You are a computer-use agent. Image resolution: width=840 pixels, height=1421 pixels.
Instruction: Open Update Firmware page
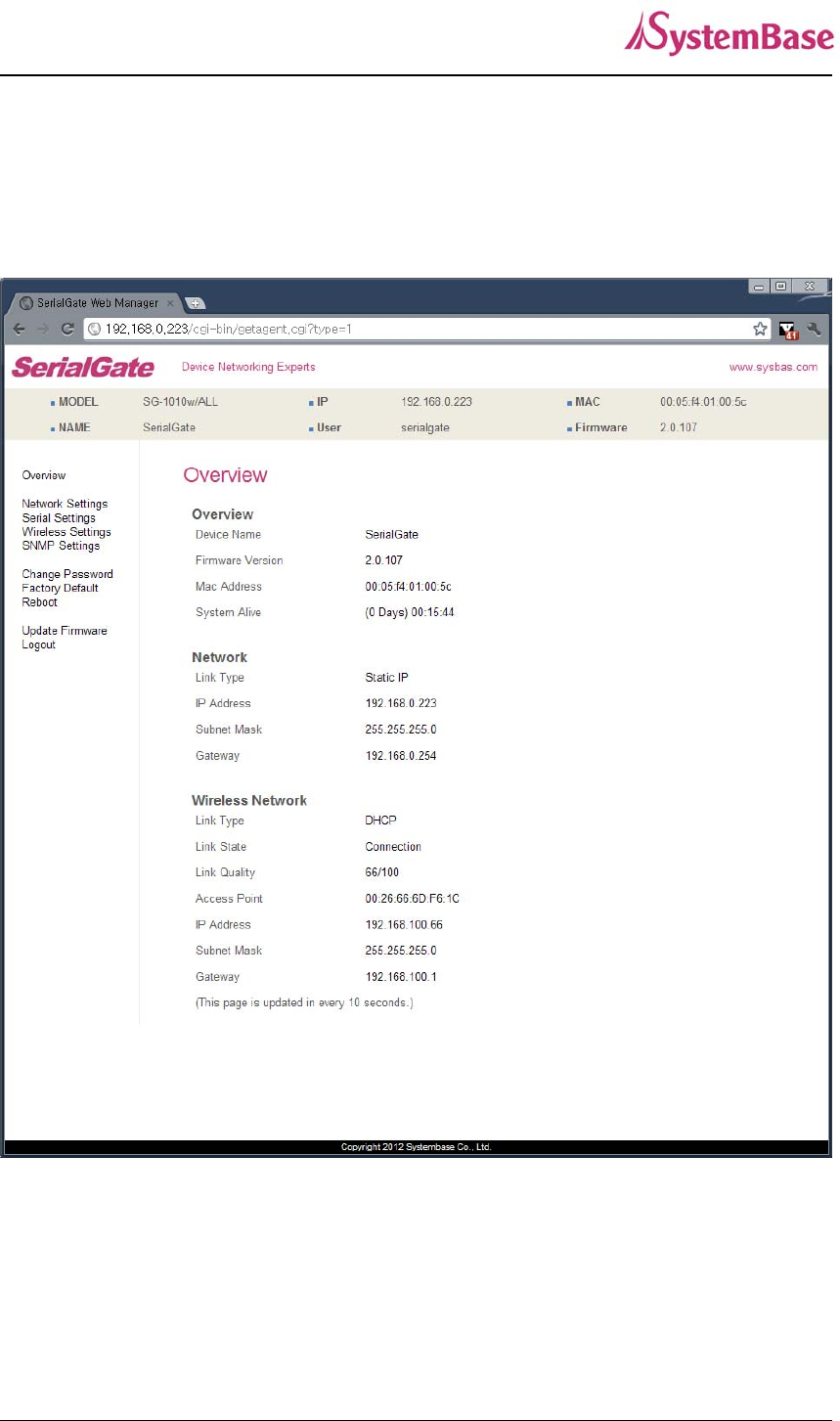(x=65, y=631)
